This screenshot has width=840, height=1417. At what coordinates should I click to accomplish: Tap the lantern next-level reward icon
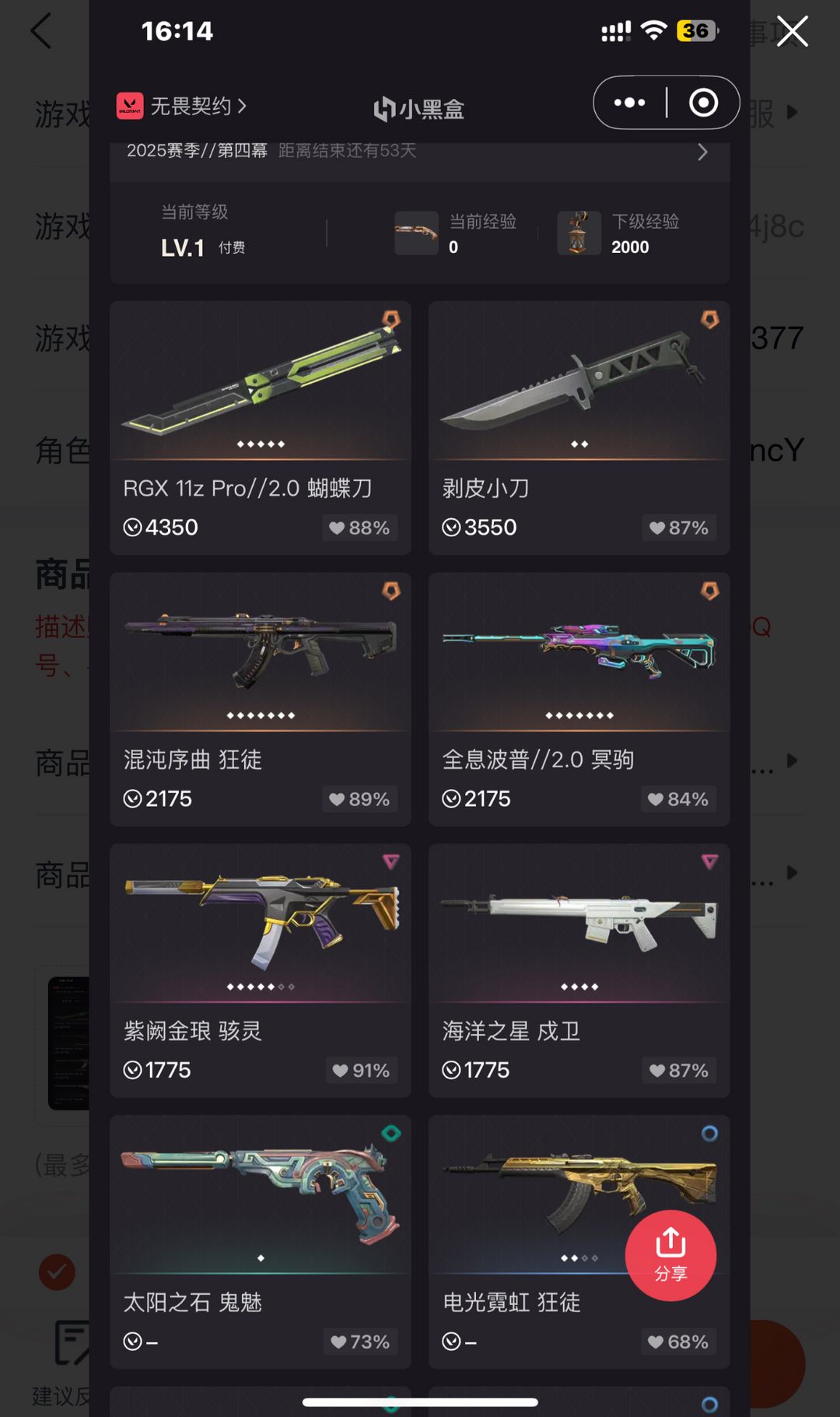(x=579, y=233)
